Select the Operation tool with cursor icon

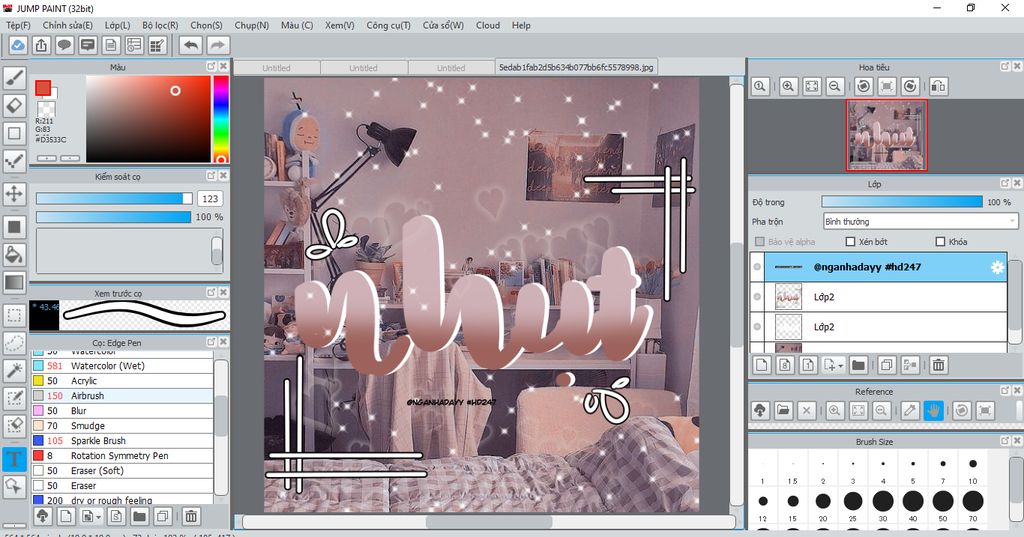coord(14,486)
